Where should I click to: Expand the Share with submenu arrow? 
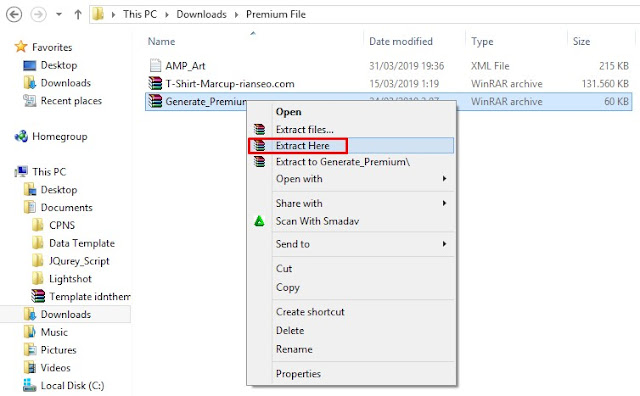click(444, 203)
